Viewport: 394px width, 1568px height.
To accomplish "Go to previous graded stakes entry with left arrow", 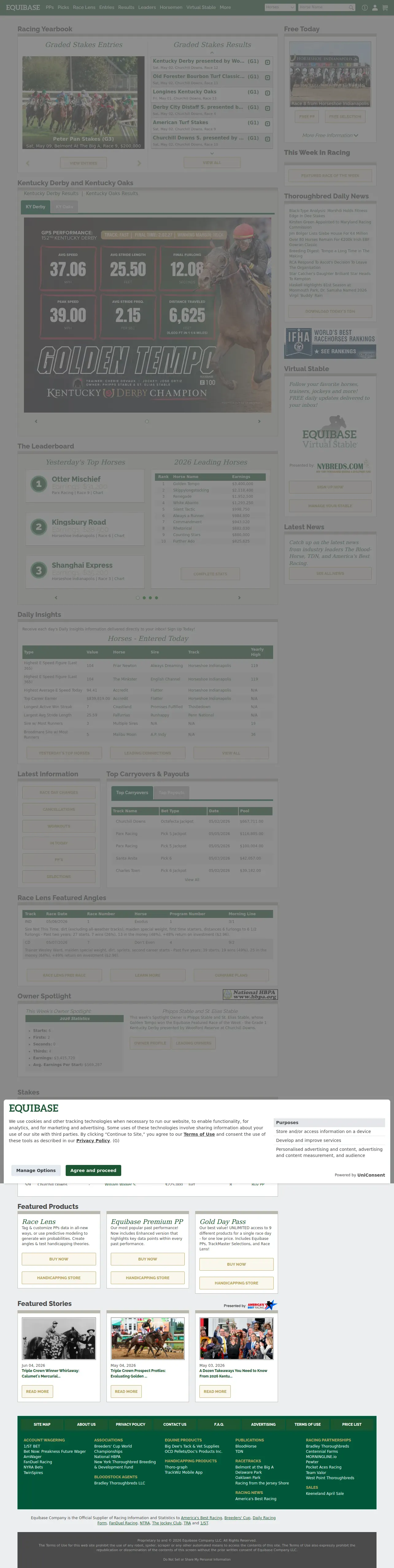I will tap(27, 163).
